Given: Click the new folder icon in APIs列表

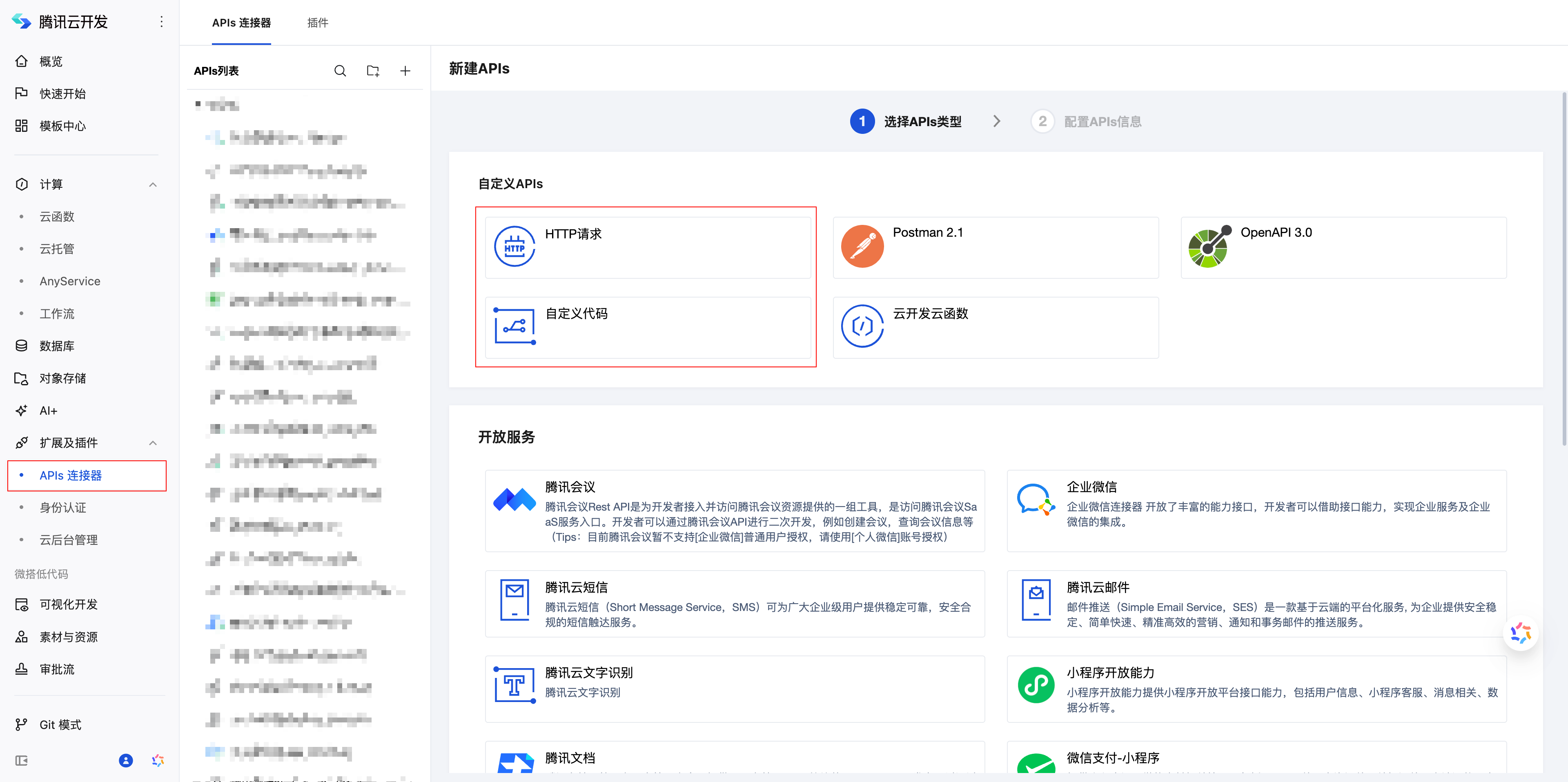Looking at the screenshot, I should [x=373, y=71].
